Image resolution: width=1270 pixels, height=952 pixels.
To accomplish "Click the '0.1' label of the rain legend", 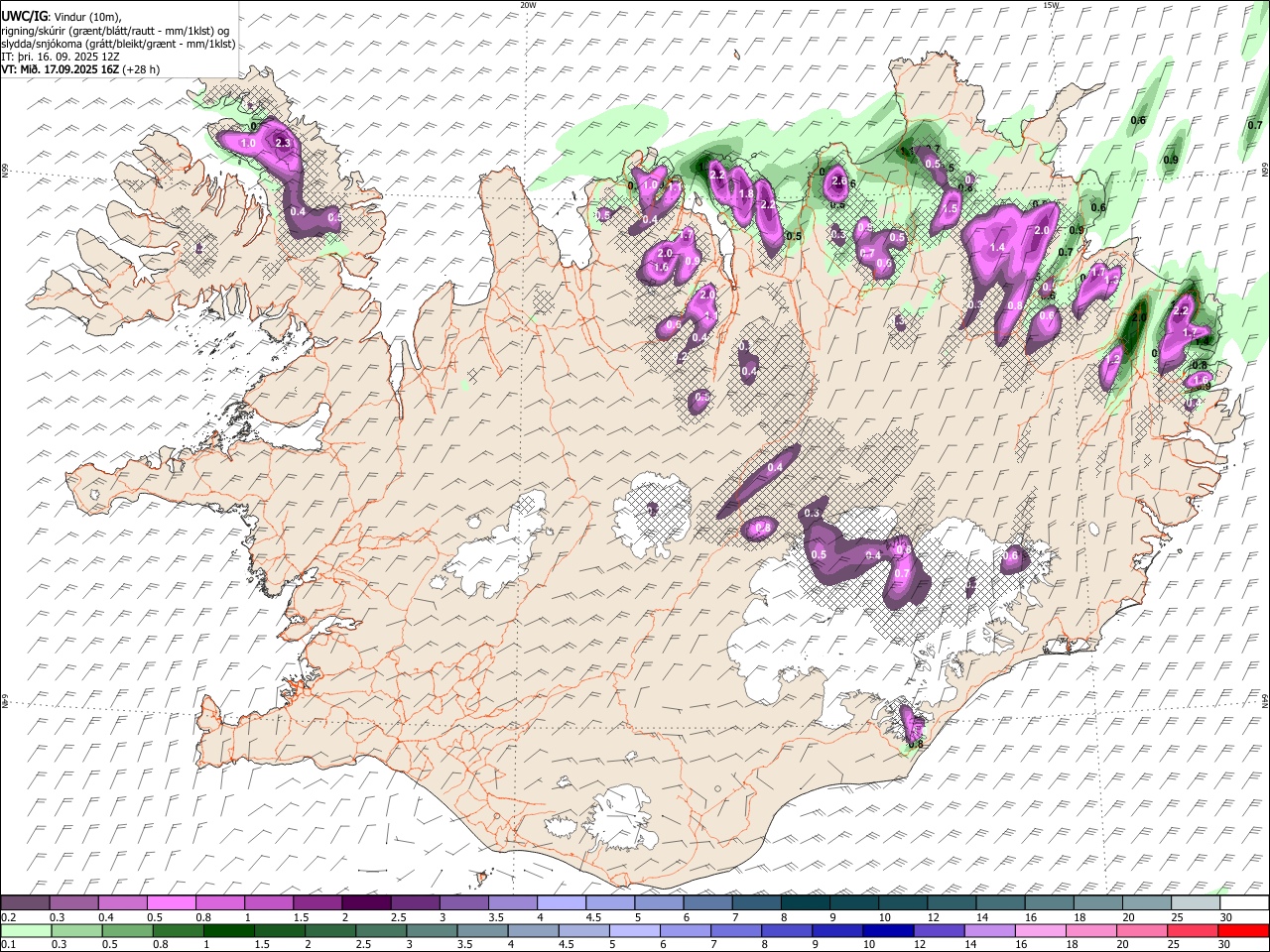I will (7, 944).
